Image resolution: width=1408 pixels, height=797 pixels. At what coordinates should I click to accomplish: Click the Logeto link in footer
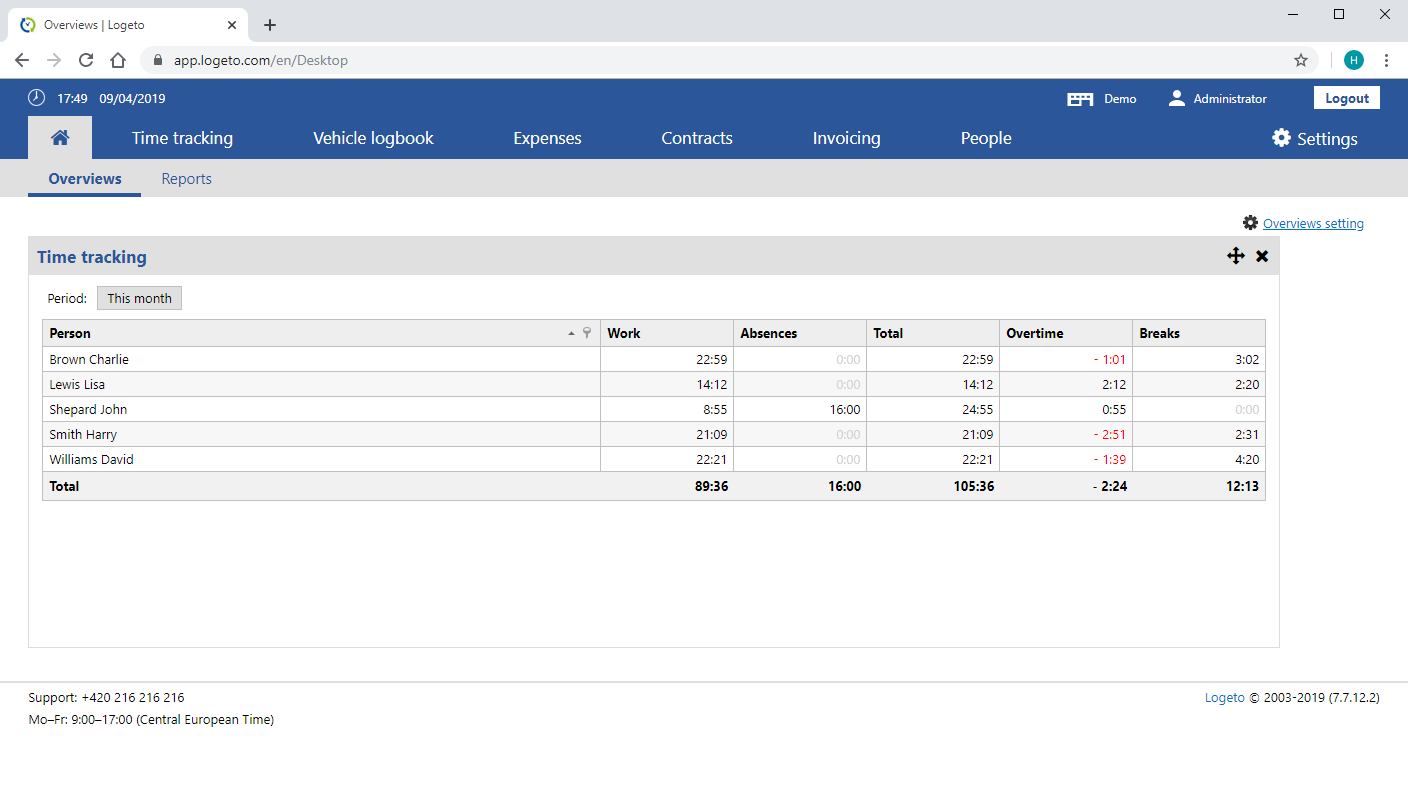1225,698
